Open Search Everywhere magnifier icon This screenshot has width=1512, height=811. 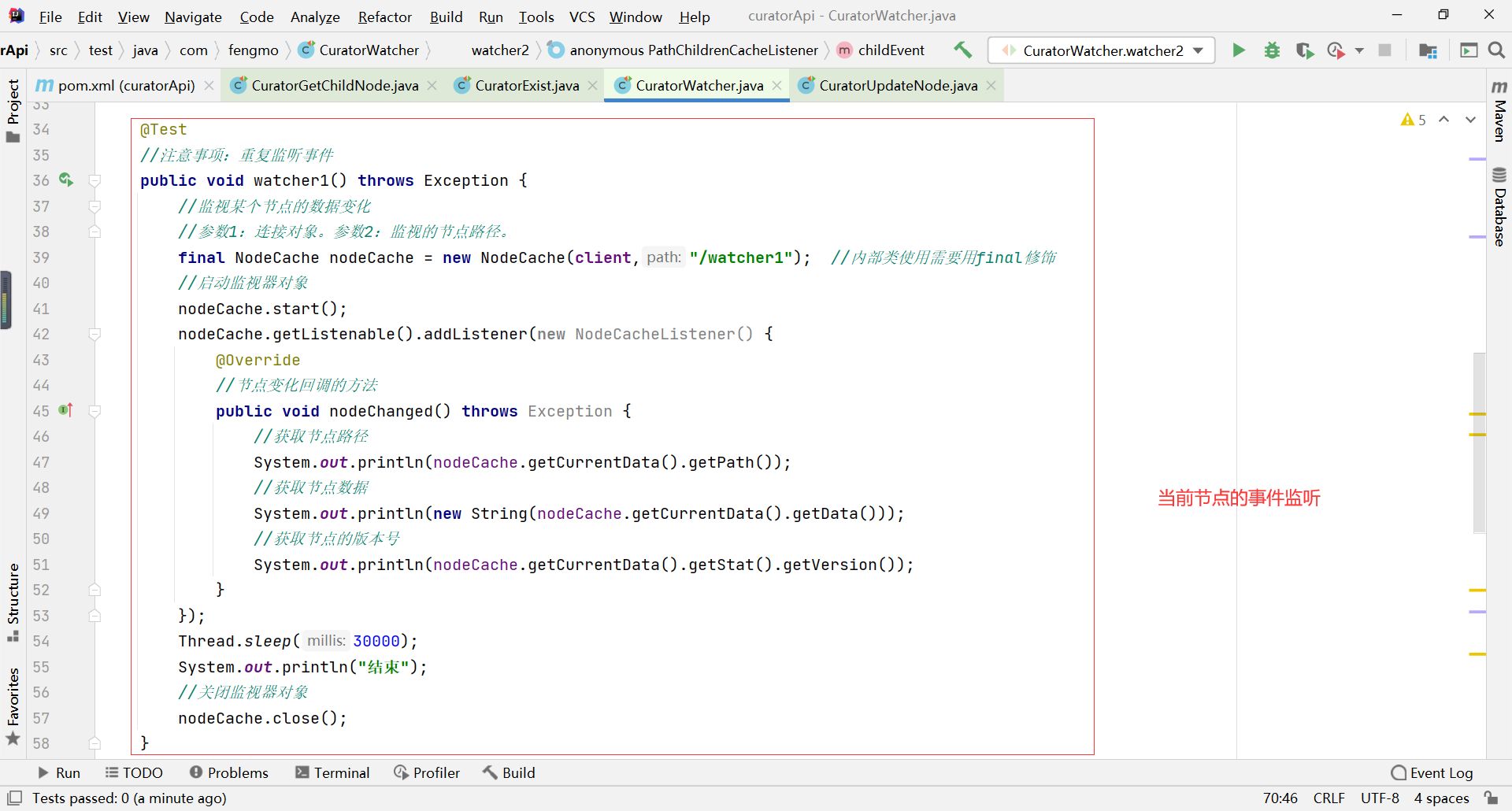tap(1496, 50)
